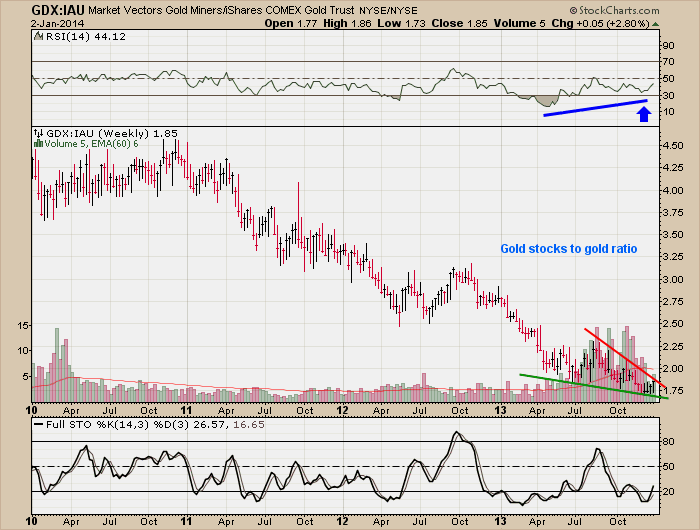700x530 pixels.
Task: Click the Close 1.85 value
Action: click(459, 23)
